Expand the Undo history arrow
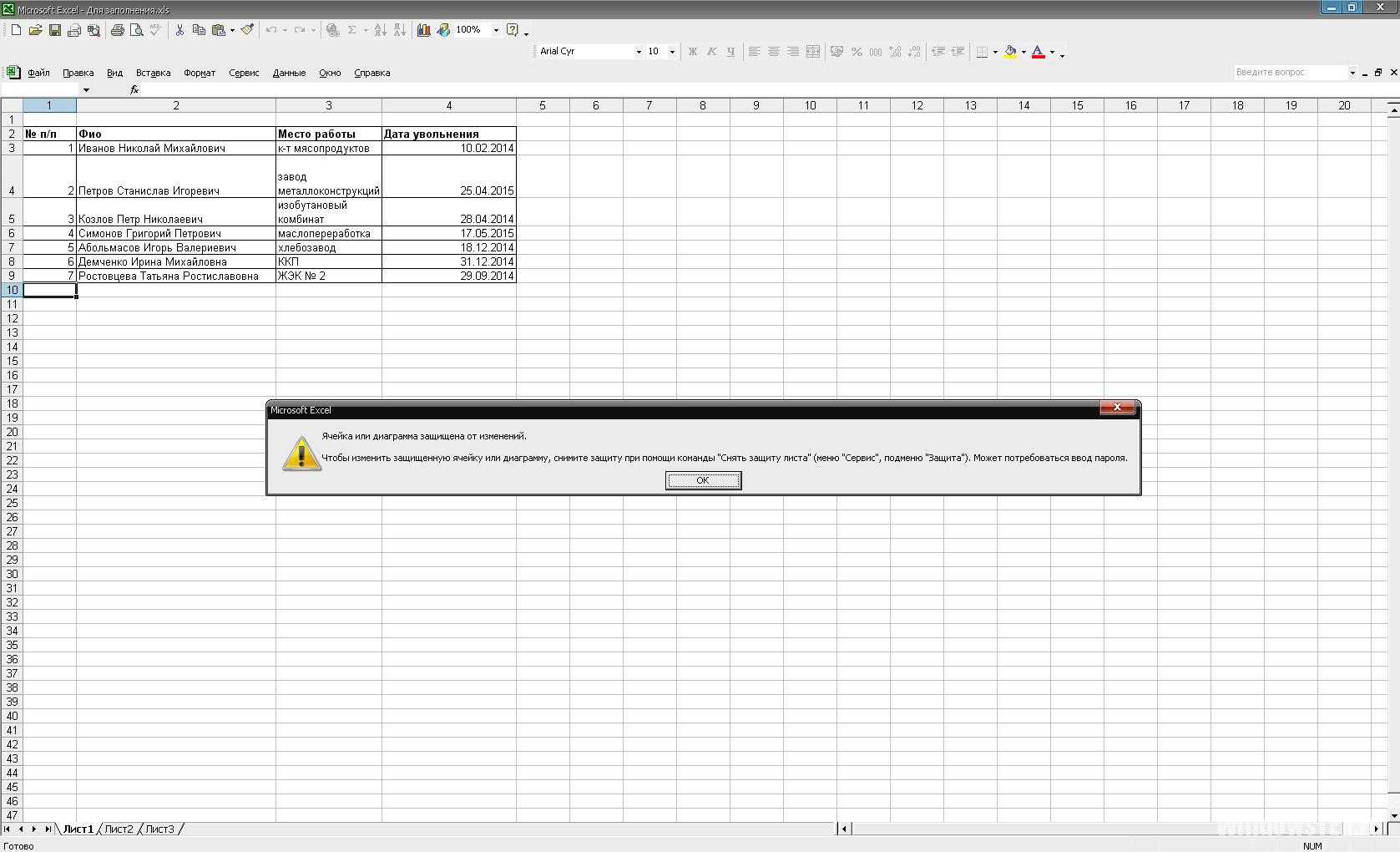 pos(285,30)
